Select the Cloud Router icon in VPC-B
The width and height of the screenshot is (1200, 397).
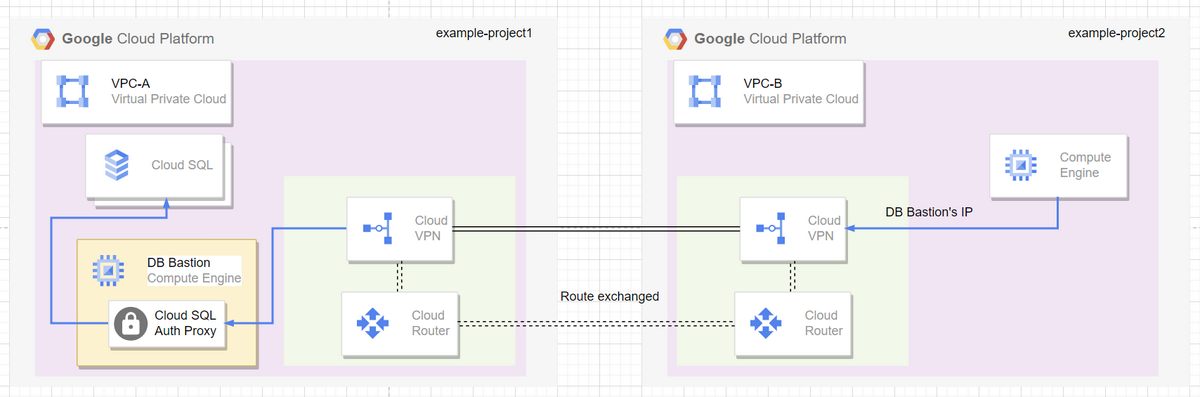click(x=767, y=323)
